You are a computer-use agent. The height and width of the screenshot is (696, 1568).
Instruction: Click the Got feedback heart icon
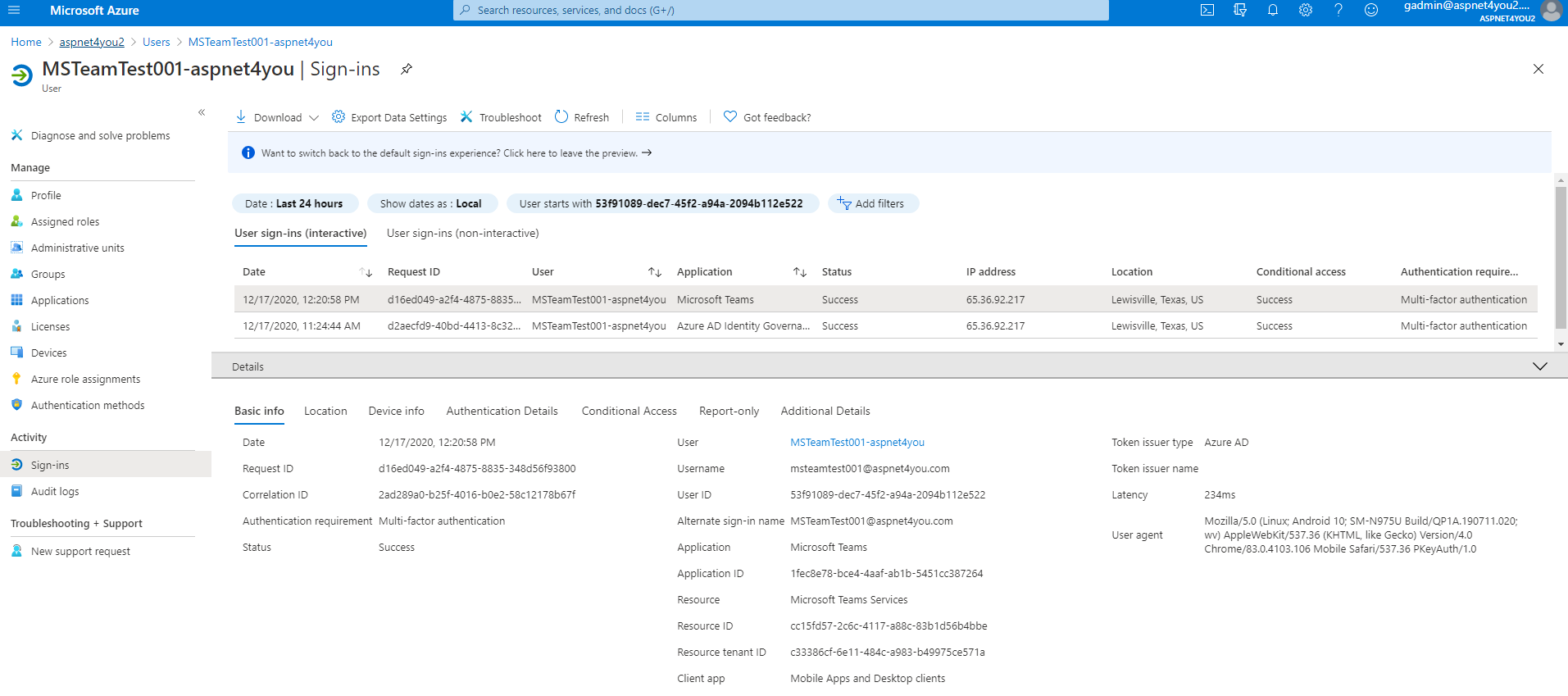[x=730, y=117]
